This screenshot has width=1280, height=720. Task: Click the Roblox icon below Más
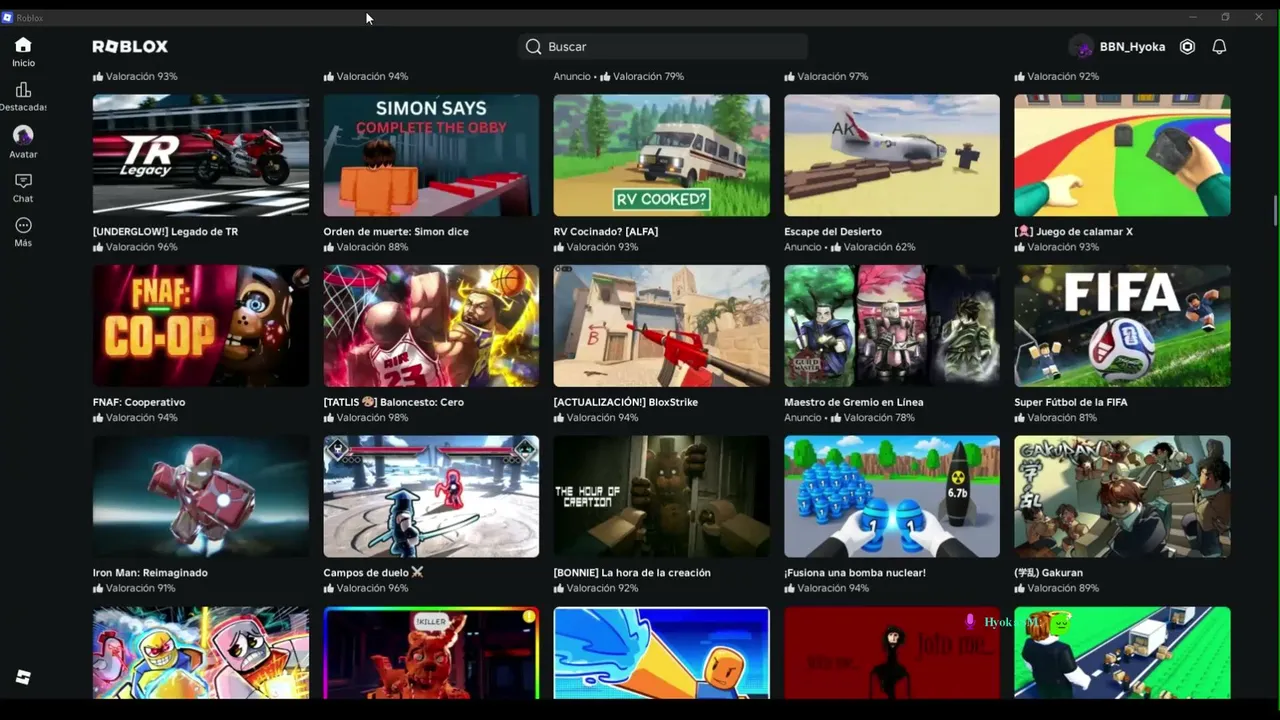point(23,677)
